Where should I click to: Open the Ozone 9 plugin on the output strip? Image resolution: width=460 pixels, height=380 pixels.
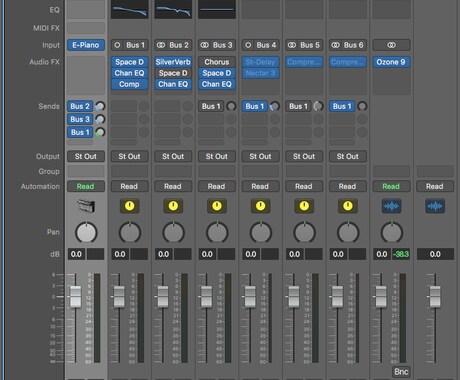tap(392, 62)
